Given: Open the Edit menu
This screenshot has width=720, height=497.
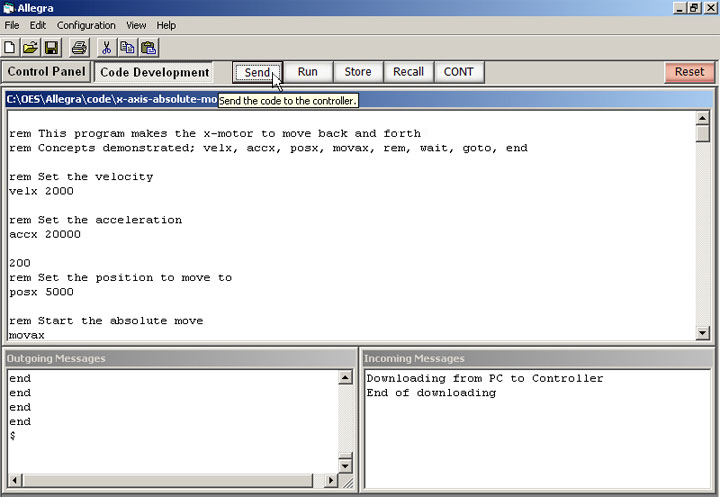Looking at the screenshot, I should 38,25.
